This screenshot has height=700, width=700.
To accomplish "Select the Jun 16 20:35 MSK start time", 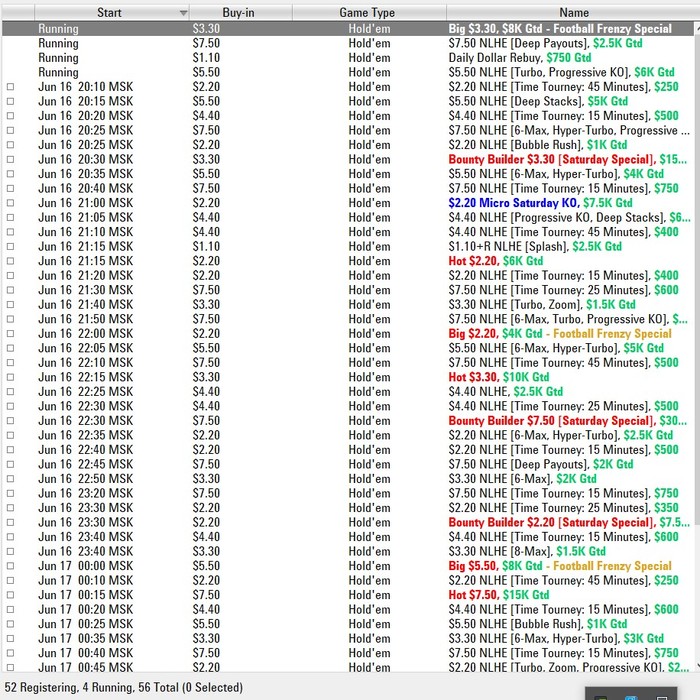I will 86,174.
